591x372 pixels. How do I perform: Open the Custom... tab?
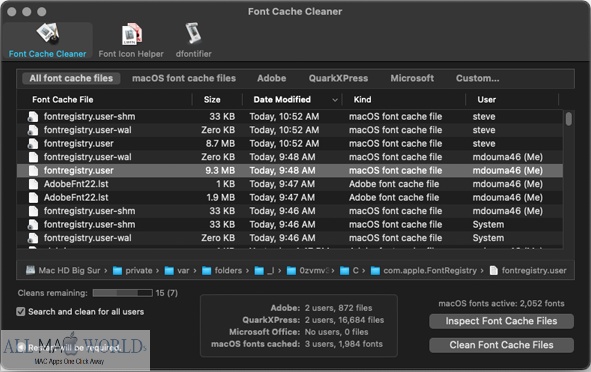(x=478, y=78)
